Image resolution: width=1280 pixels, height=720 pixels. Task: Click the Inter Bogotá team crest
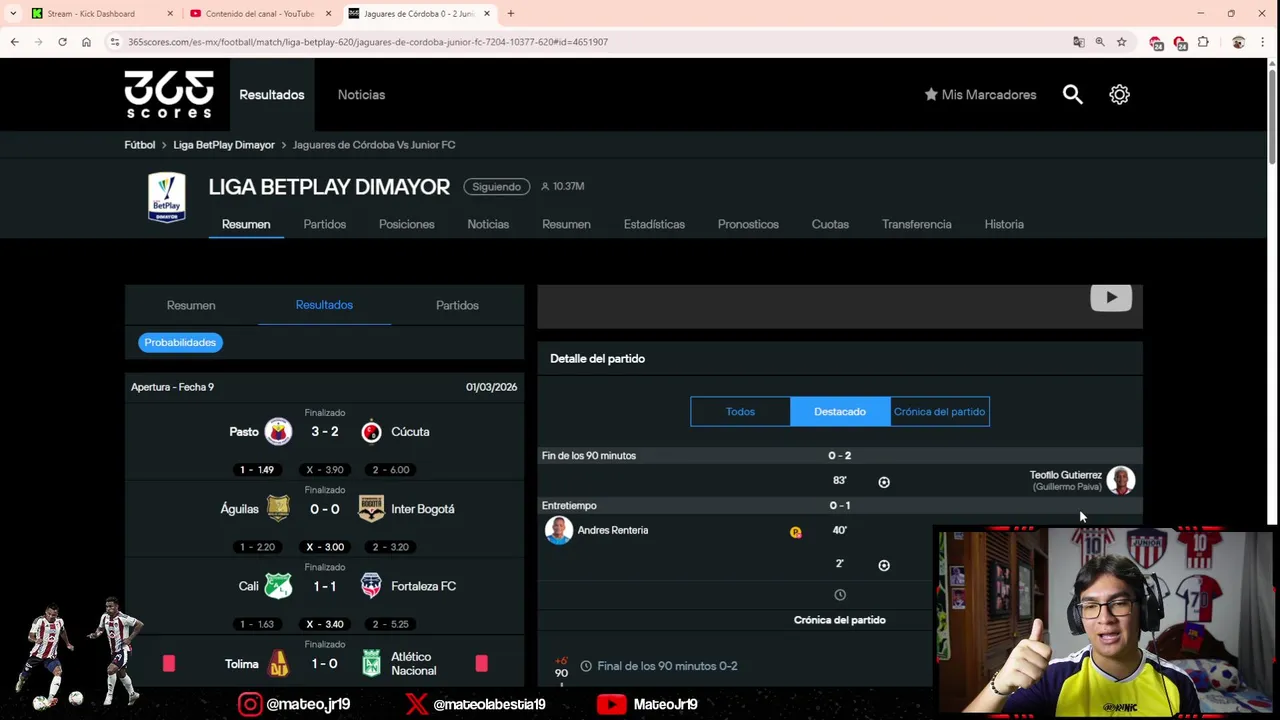click(x=371, y=508)
